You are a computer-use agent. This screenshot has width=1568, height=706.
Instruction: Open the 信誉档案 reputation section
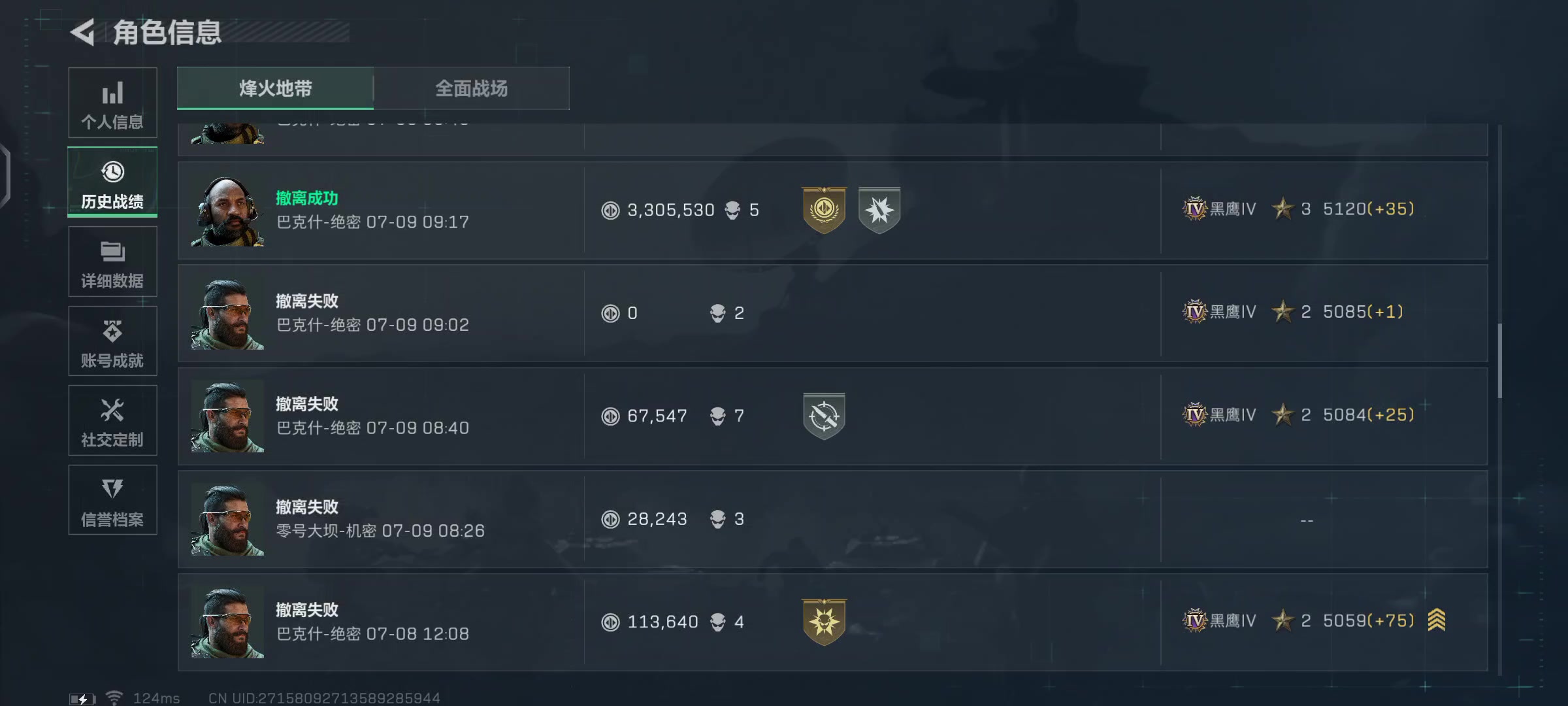pyautogui.click(x=112, y=501)
